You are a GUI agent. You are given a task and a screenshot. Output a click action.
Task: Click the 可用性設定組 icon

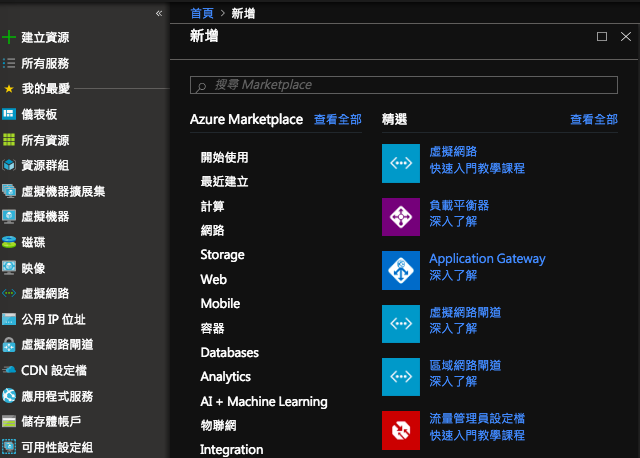pos(9,447)
